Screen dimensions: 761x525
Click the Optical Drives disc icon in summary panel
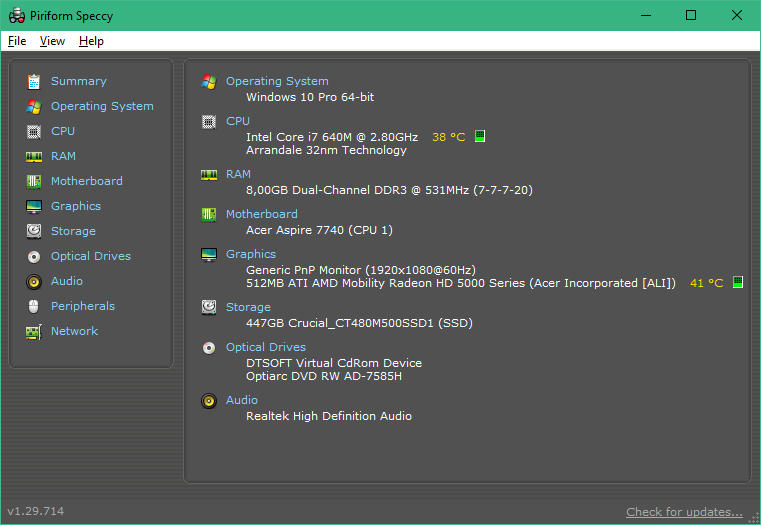[209, 347]
